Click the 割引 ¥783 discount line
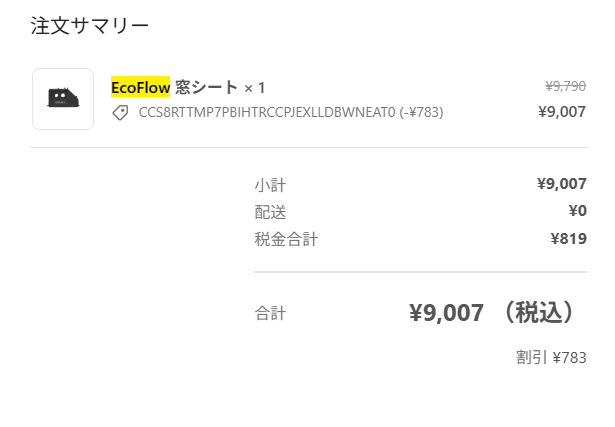615x427 pixels. click(551, 358)
